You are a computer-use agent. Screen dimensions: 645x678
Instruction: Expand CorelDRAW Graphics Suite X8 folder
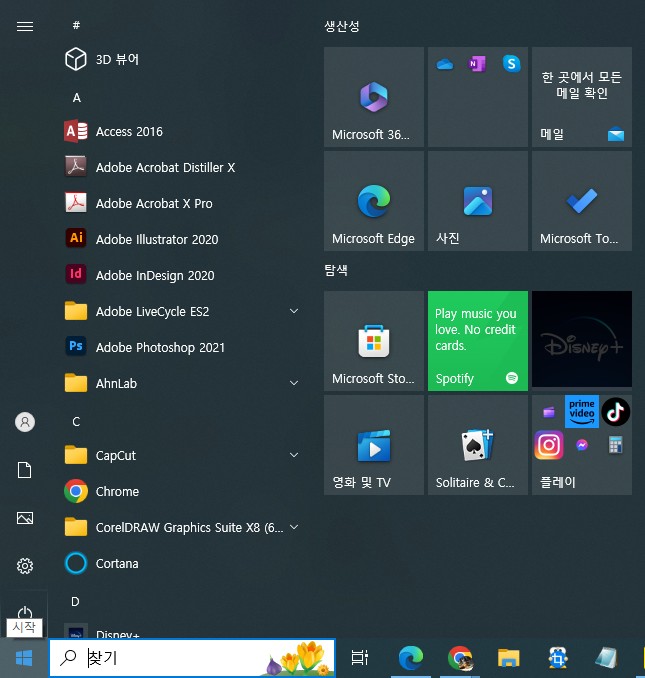tap(182, 527)
